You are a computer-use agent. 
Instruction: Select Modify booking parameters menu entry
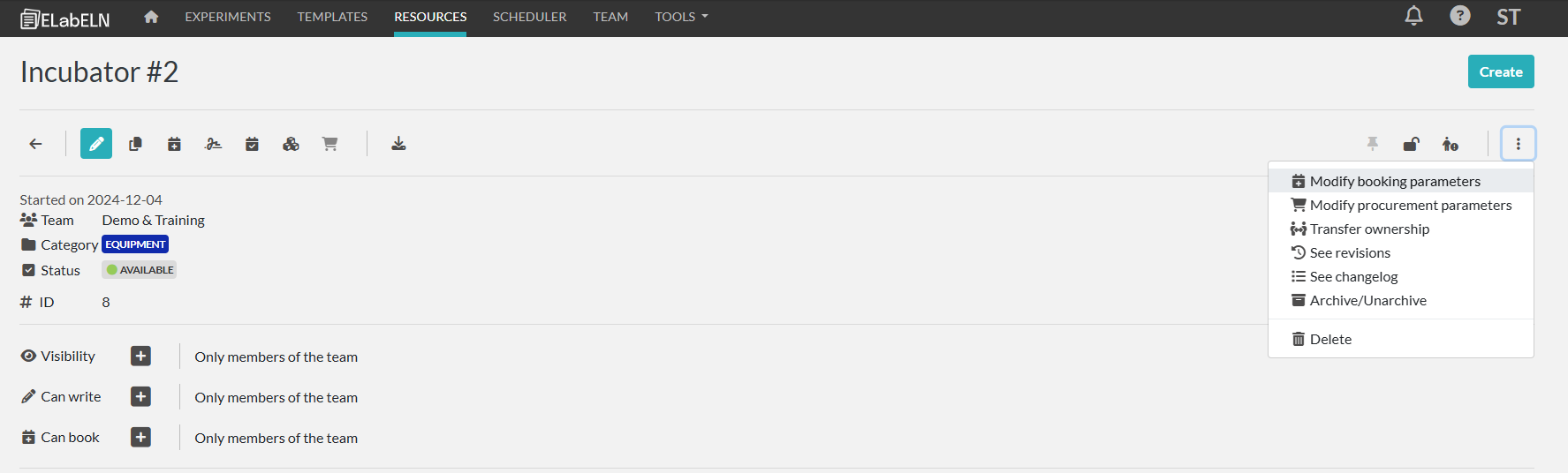point(1394,181)
